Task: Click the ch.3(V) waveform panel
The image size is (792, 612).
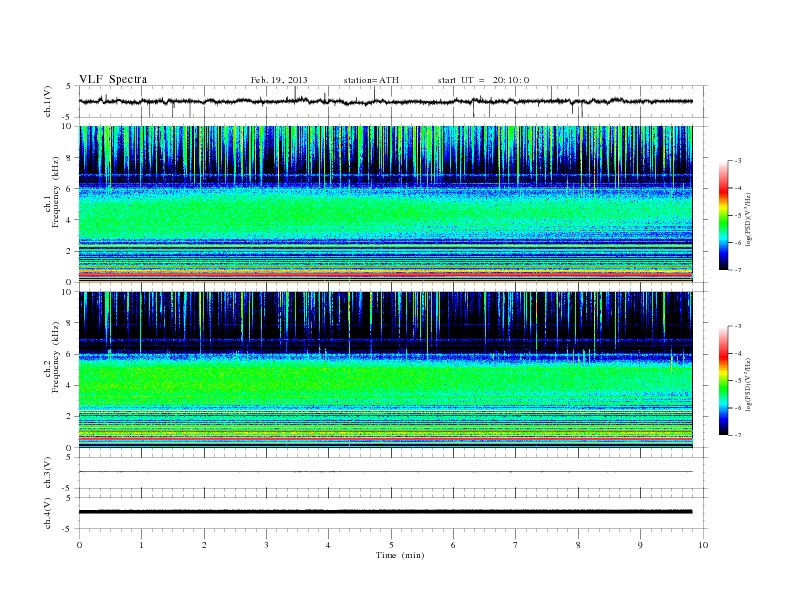Action: (x=393, y=473)
